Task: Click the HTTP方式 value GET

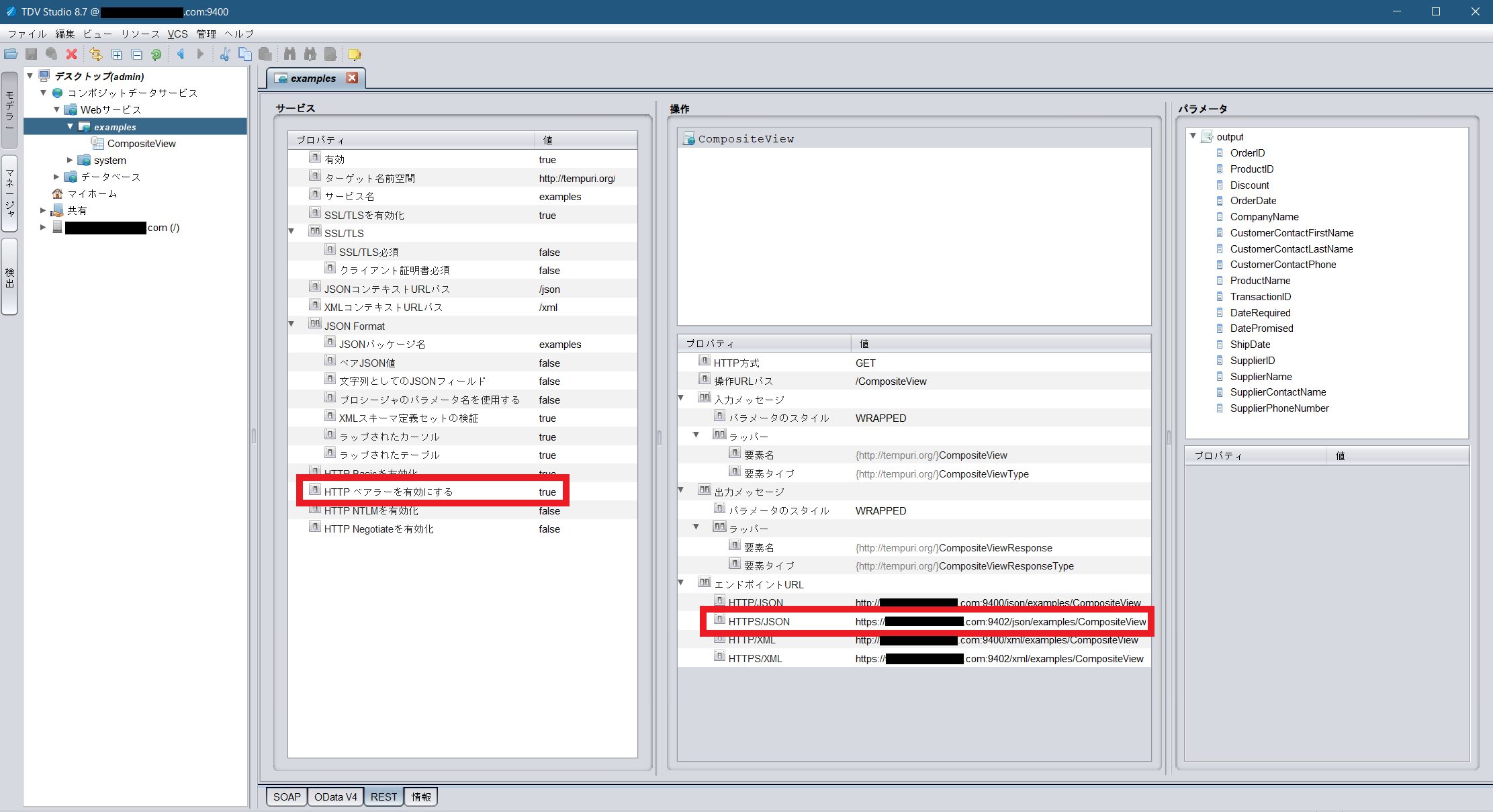Action: [x=866, y=363]
